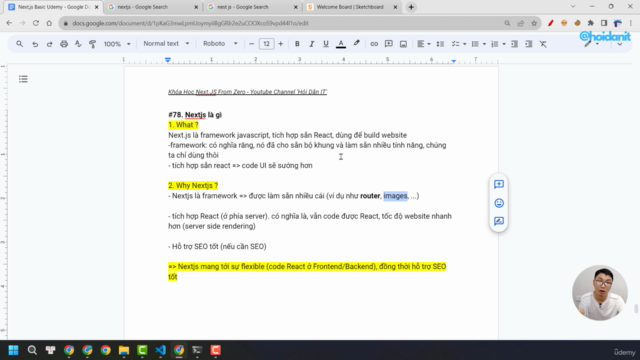Switch to nextjs Google Search tab

click(x=152, y=7)
